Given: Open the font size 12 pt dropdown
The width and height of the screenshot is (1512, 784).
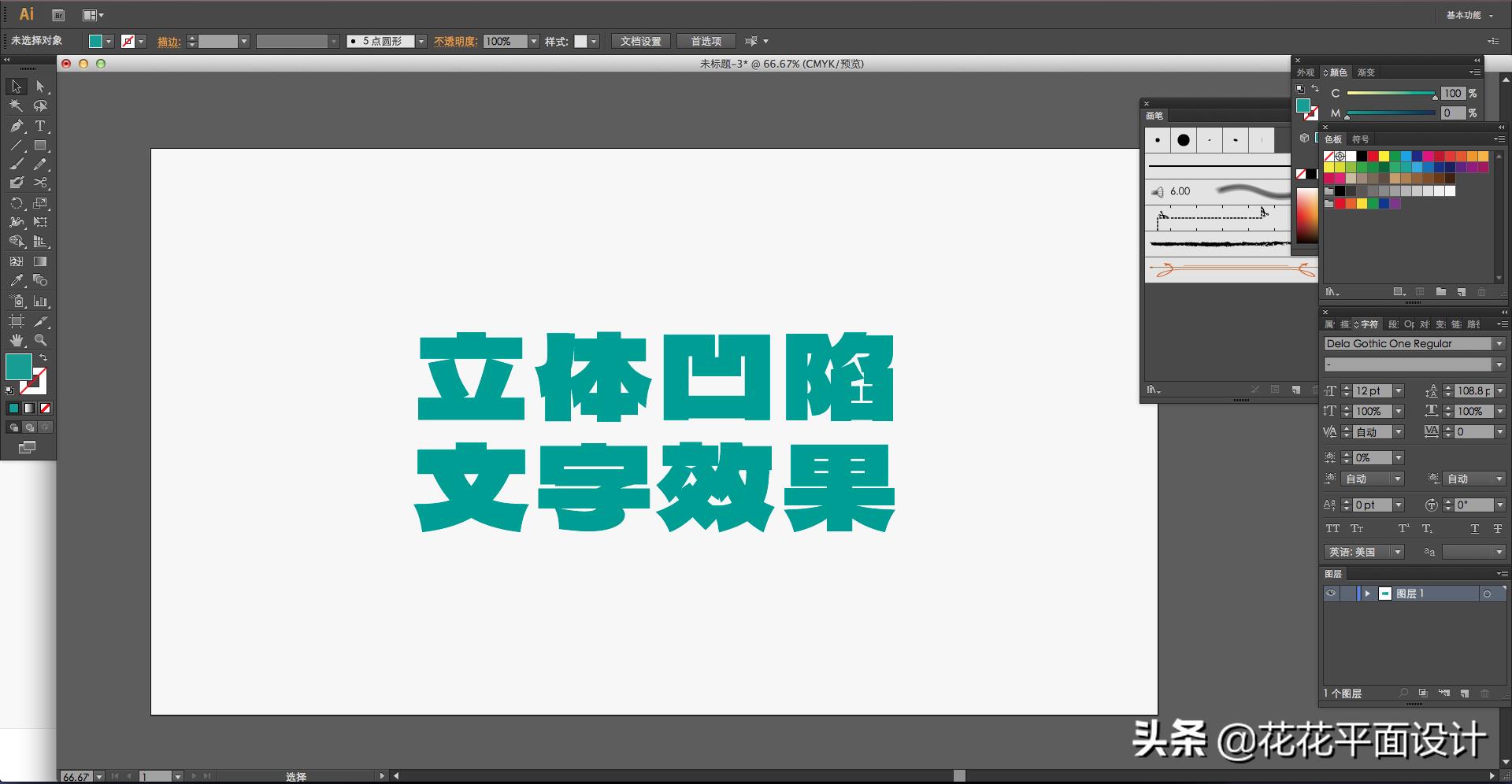Looking at the screenshot, I should (x=1399, y=390).
